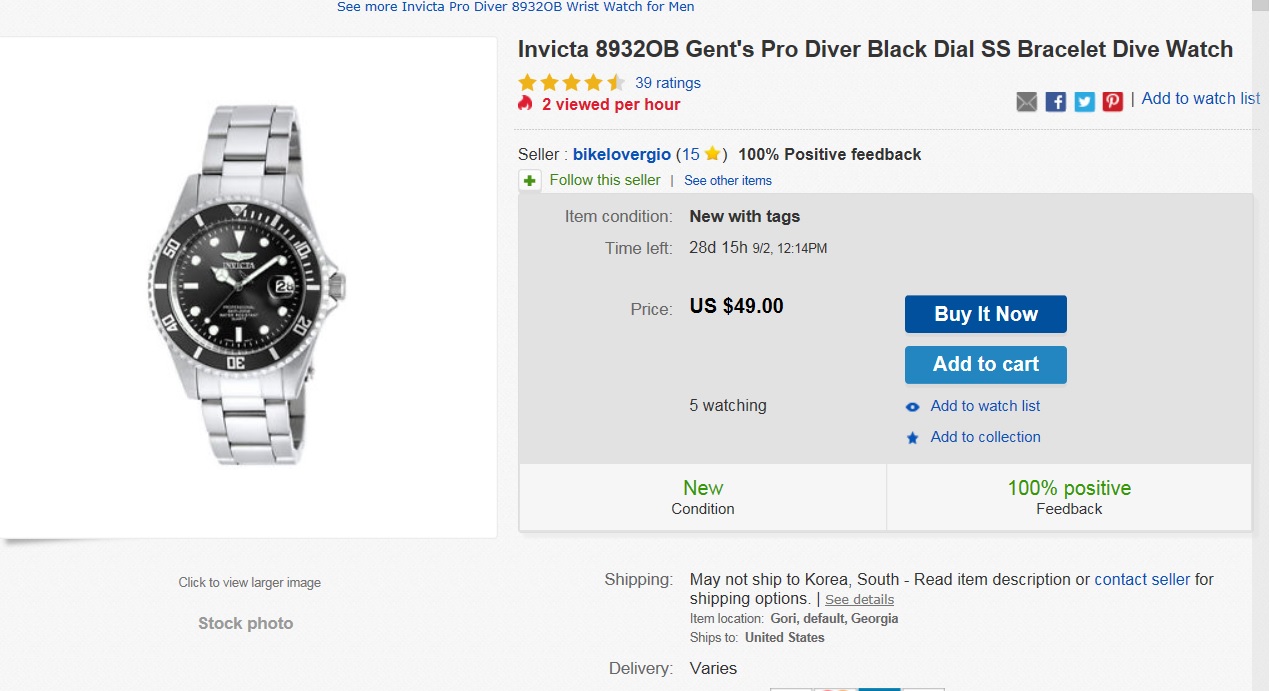This screenshot has width=1270, height=691.
Task: Click the five-star rating graphic
Action: (x=571, y=83)
